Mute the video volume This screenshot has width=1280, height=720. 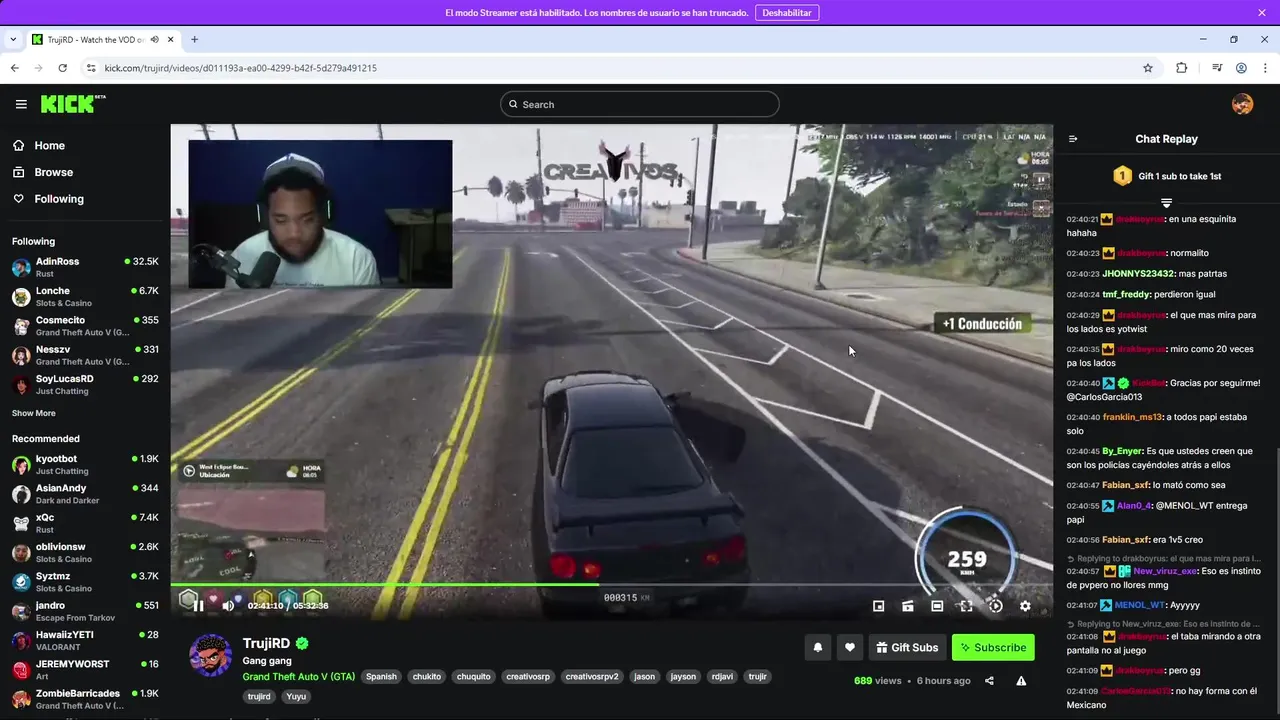click(x=228, y=605)
